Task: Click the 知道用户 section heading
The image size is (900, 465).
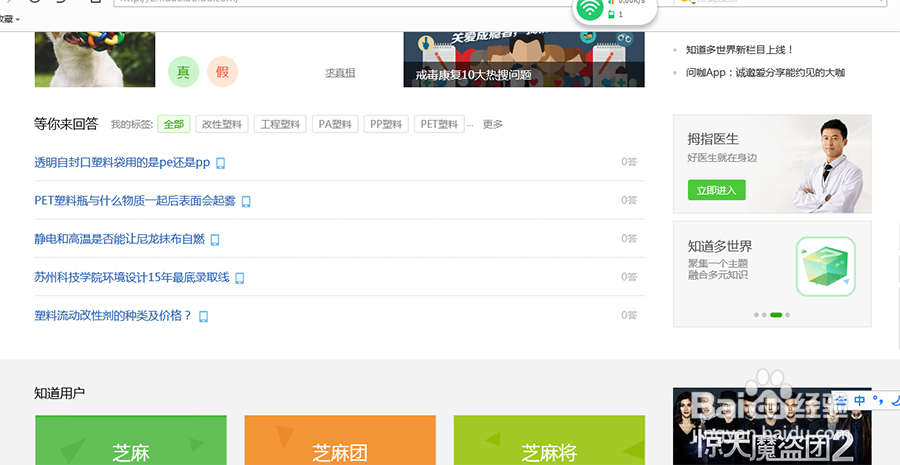Action: pyautogui.click(x=60, y=393)
